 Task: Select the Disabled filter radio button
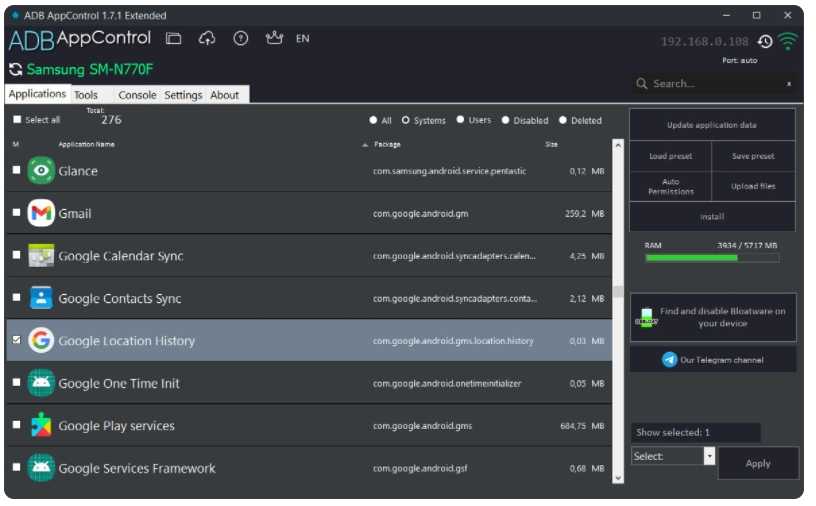[506, 120]
